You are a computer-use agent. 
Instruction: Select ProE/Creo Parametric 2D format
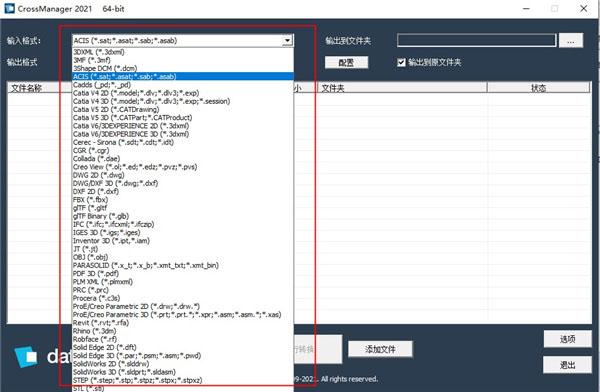click(x=183, y=306)
